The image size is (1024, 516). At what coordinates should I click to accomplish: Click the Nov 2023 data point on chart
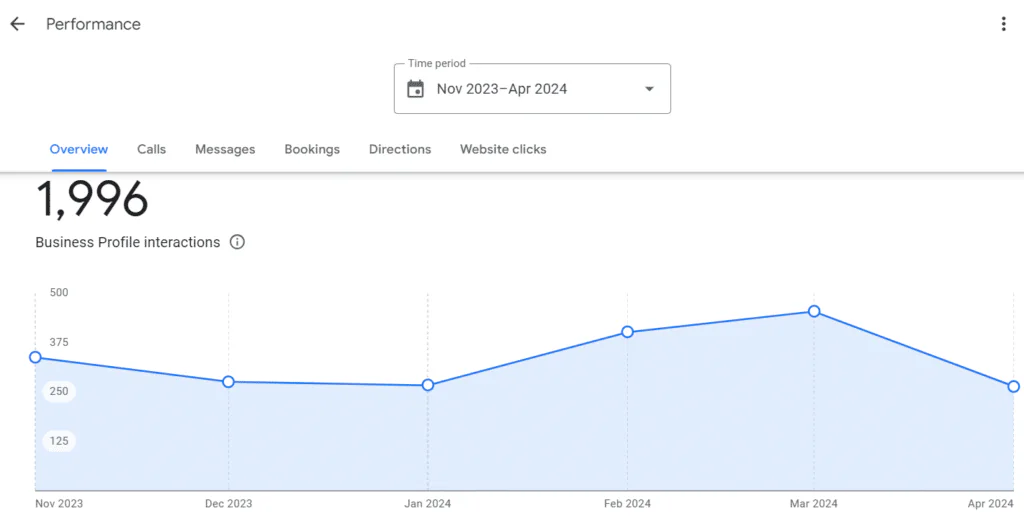pos(35,357)
